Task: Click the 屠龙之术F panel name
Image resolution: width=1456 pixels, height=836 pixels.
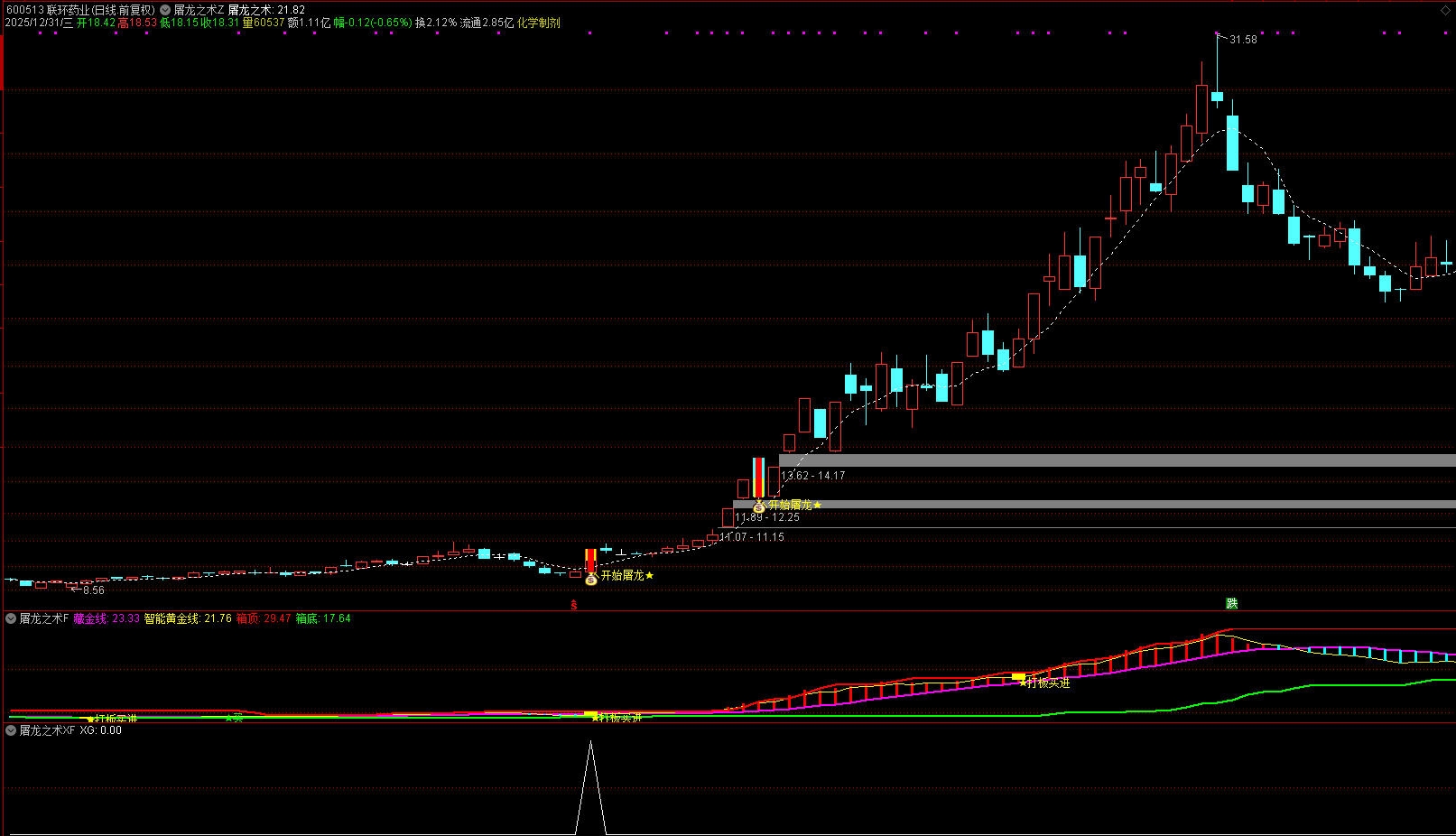Action: coord(44,618)
